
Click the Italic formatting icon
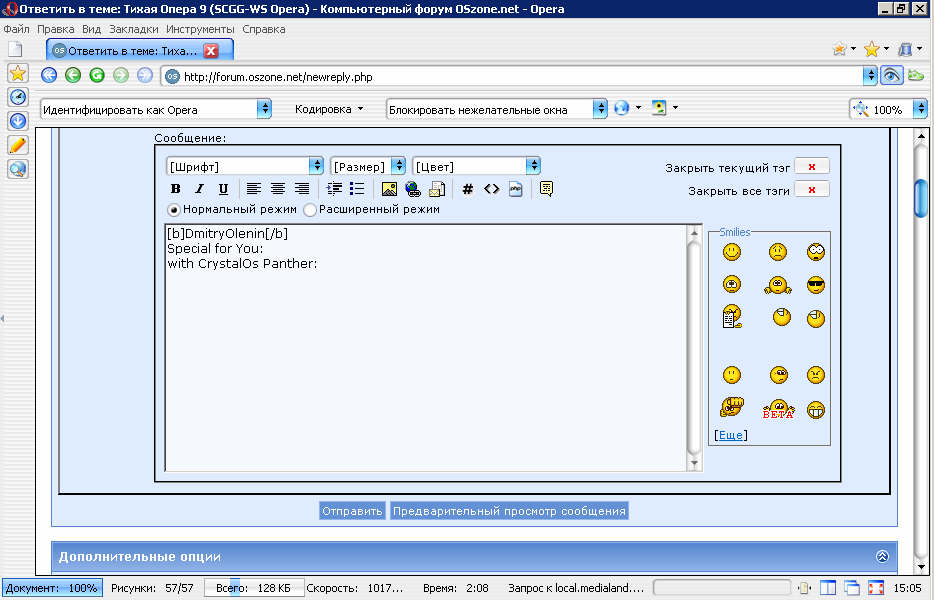pos(199,189)
